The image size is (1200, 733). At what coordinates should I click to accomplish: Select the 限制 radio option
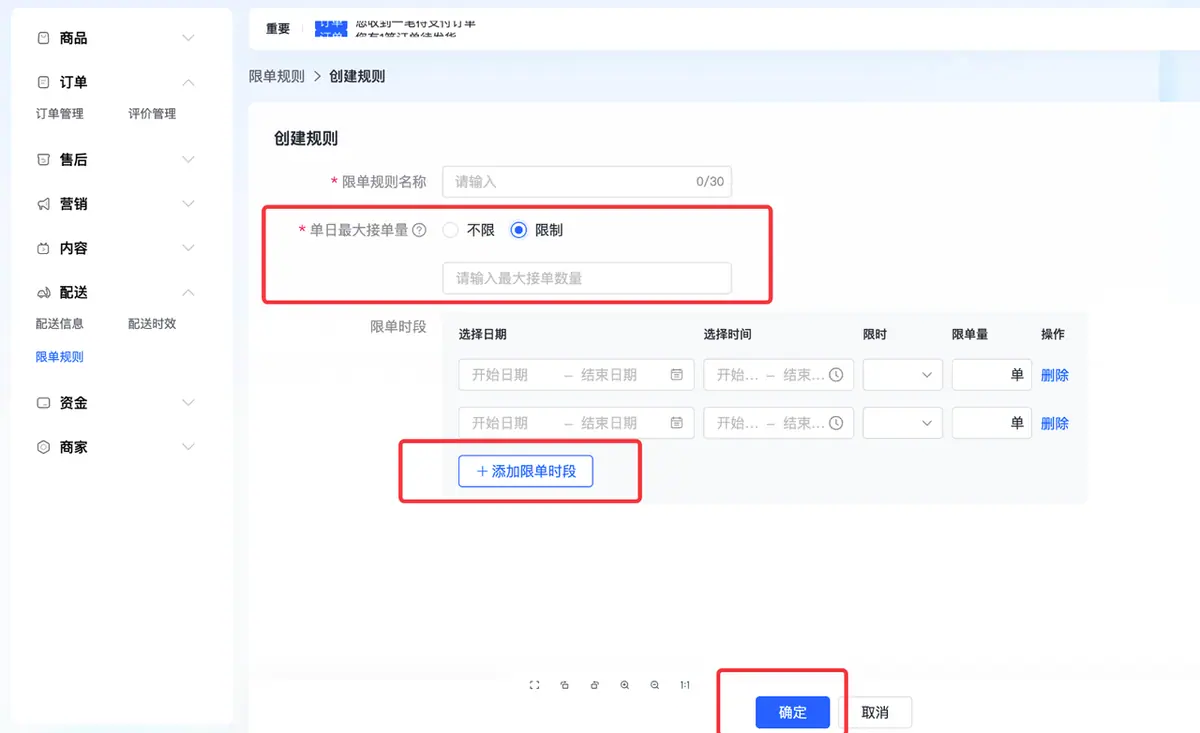tap(518, 230)
